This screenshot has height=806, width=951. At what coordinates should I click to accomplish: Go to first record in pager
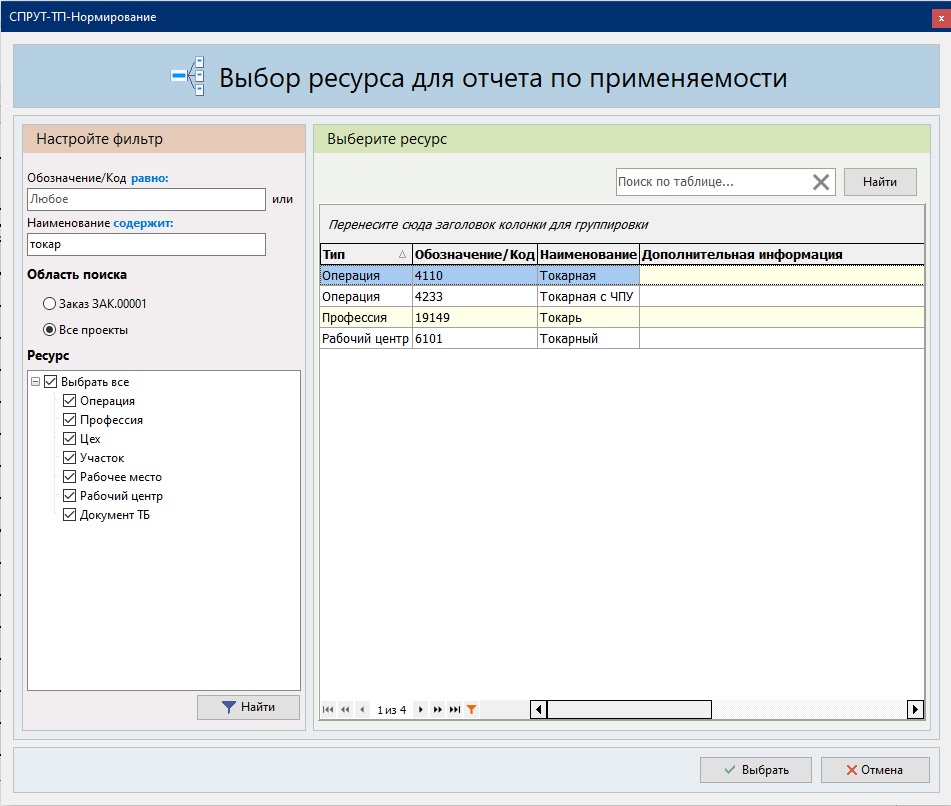[328, 710]
